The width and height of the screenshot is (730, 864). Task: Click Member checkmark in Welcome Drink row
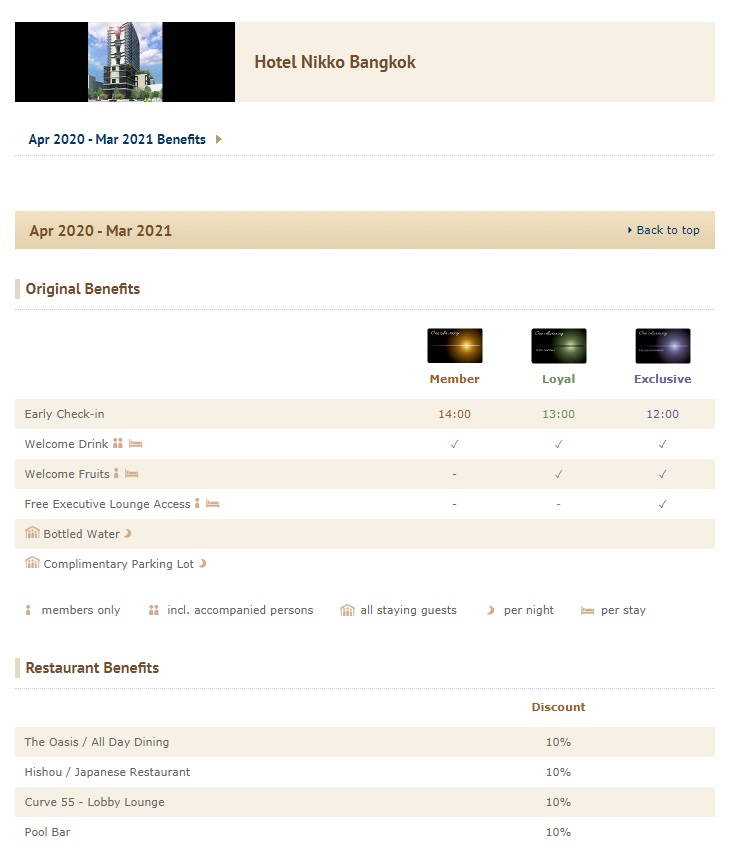(454, 444)
